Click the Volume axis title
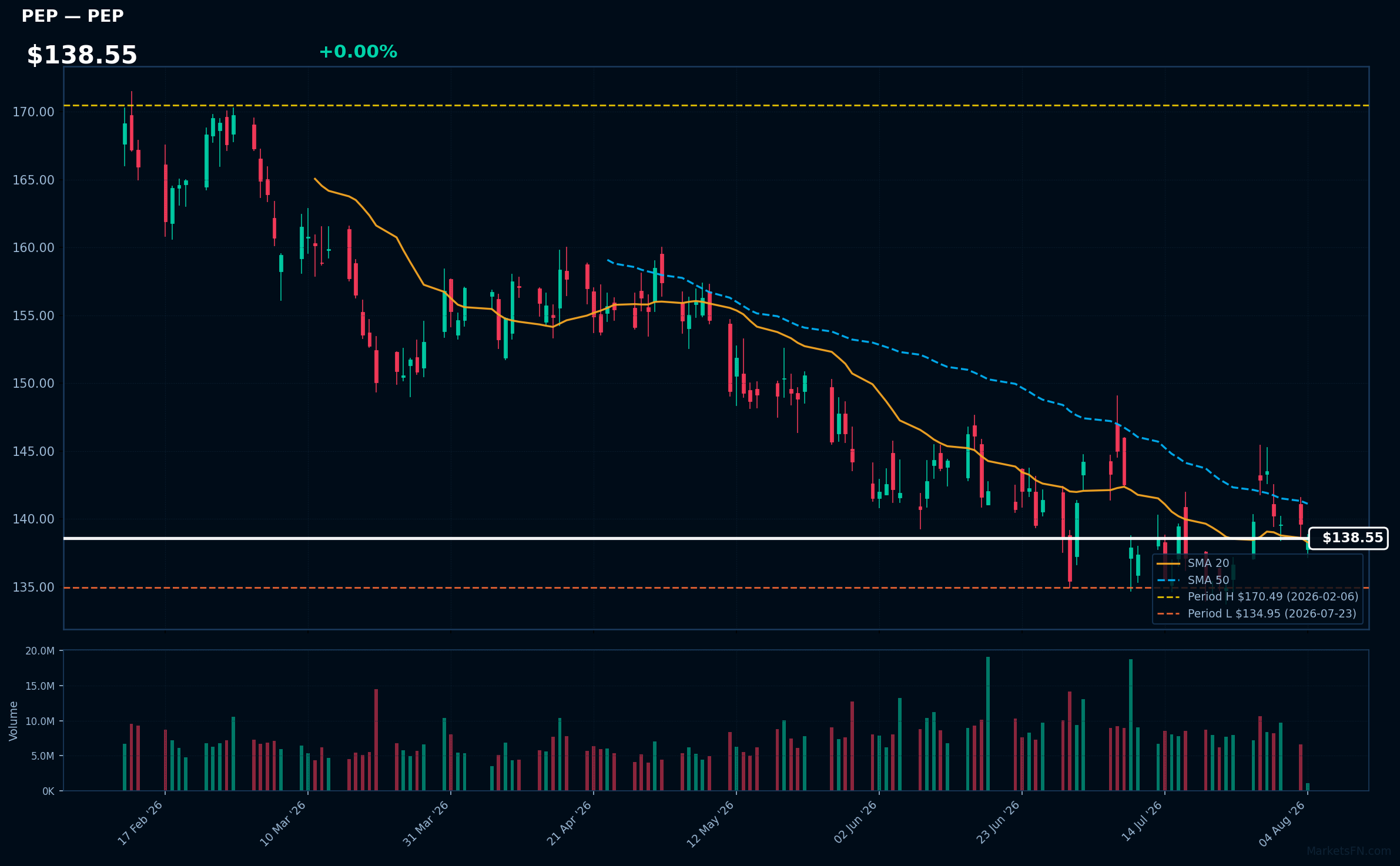Image resolution: width=1400 pixels, height=866 pixels. click(14, 721)
